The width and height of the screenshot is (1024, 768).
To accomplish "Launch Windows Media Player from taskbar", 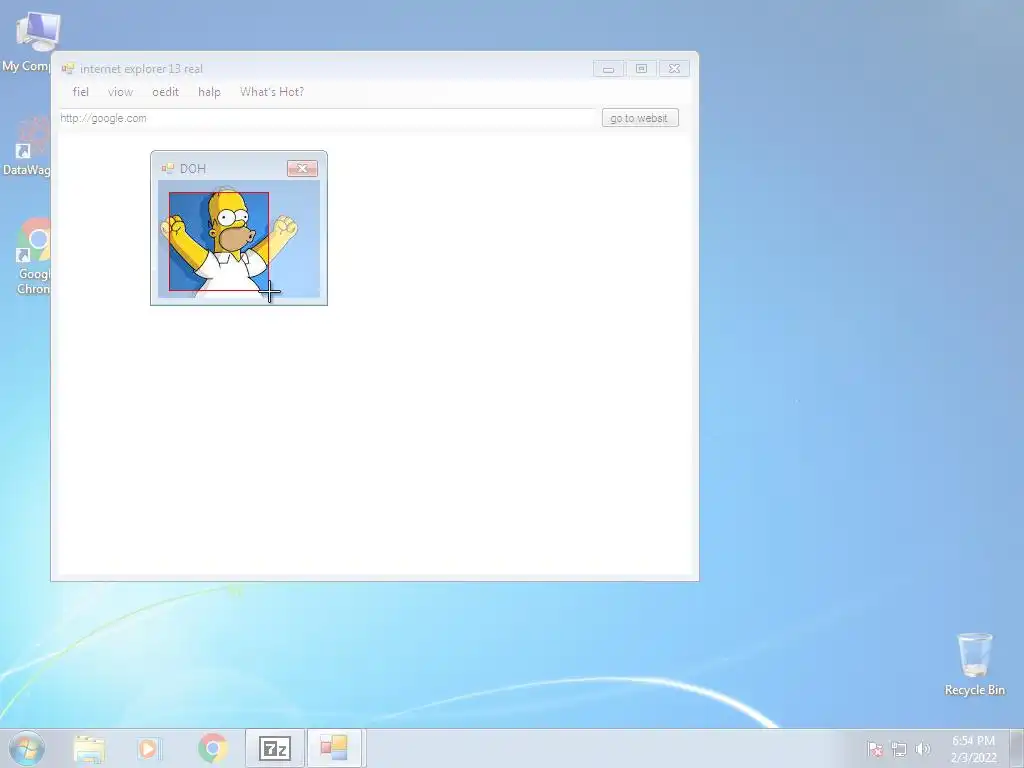I will click(150, 749).
